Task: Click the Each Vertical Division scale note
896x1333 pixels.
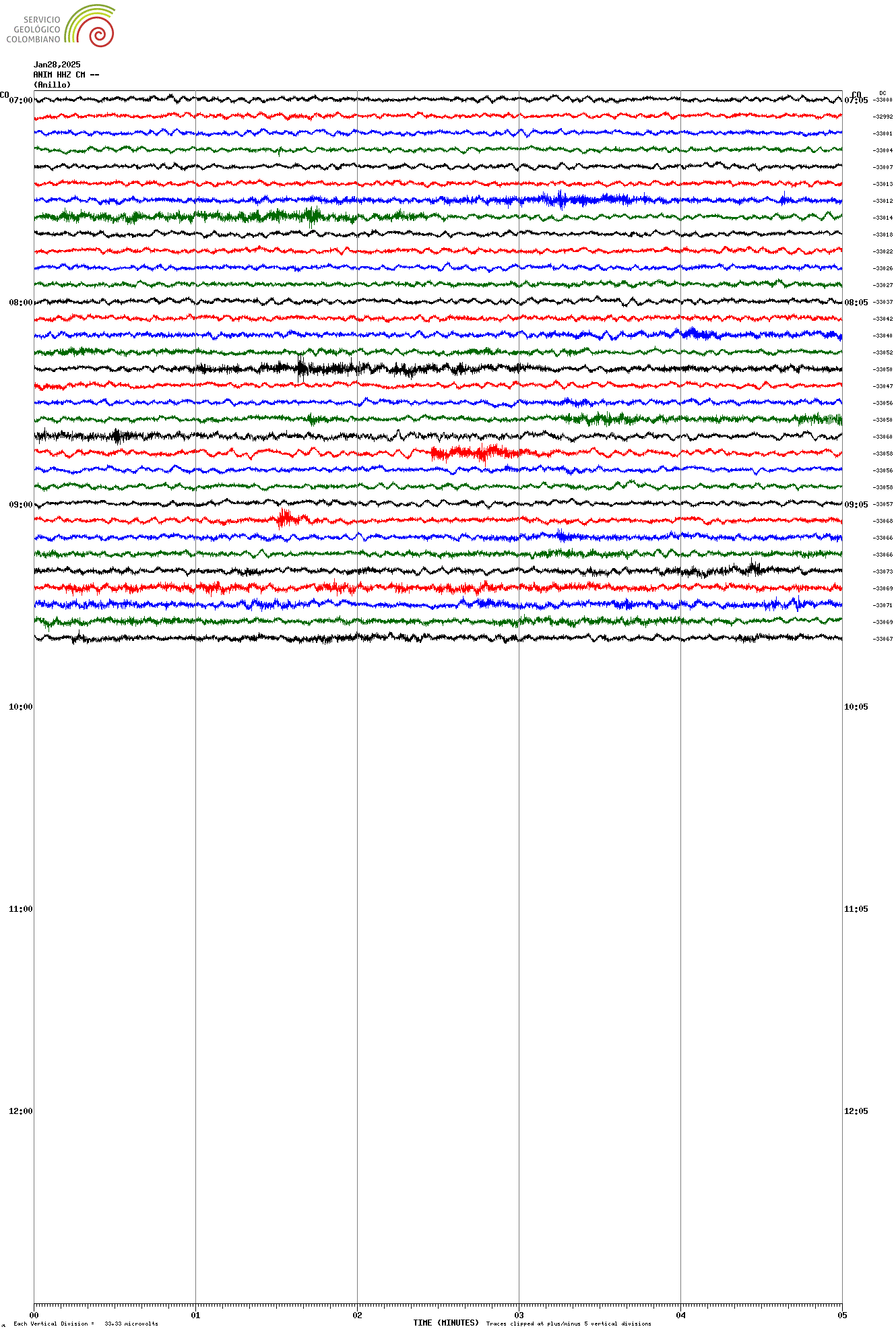Action: 86,1324
